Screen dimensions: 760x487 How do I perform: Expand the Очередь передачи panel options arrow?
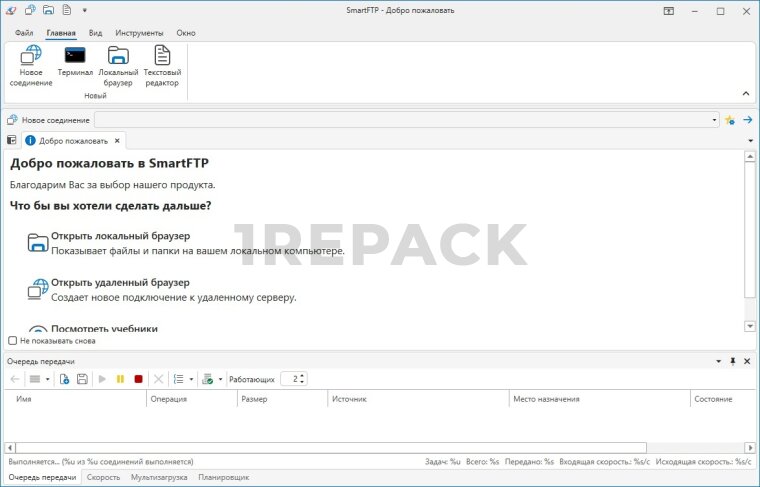click(717, 361)
